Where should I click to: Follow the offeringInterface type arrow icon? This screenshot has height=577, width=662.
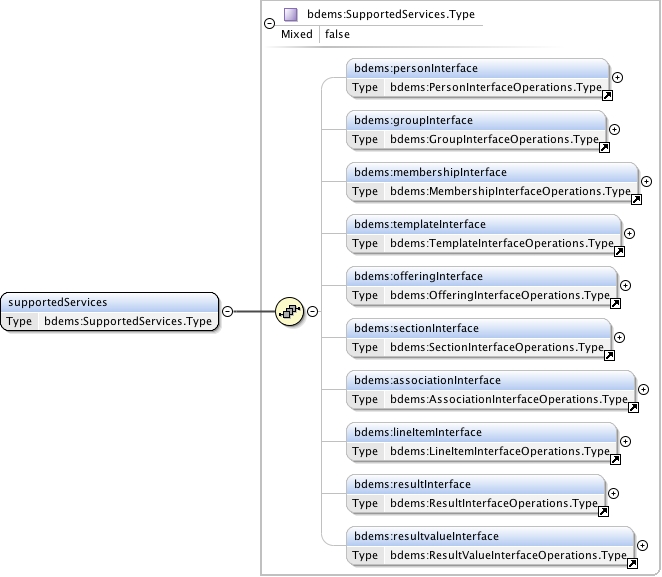pyautogui.click(x=615, y=304)
